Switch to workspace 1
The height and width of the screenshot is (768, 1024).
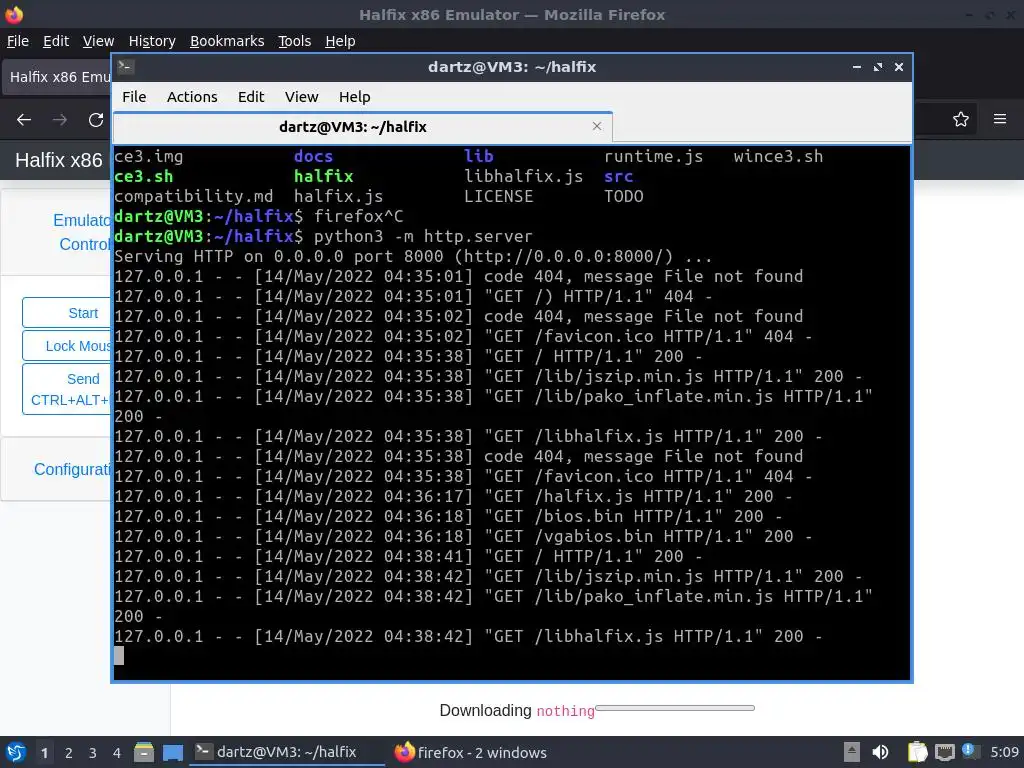(44, 753)
